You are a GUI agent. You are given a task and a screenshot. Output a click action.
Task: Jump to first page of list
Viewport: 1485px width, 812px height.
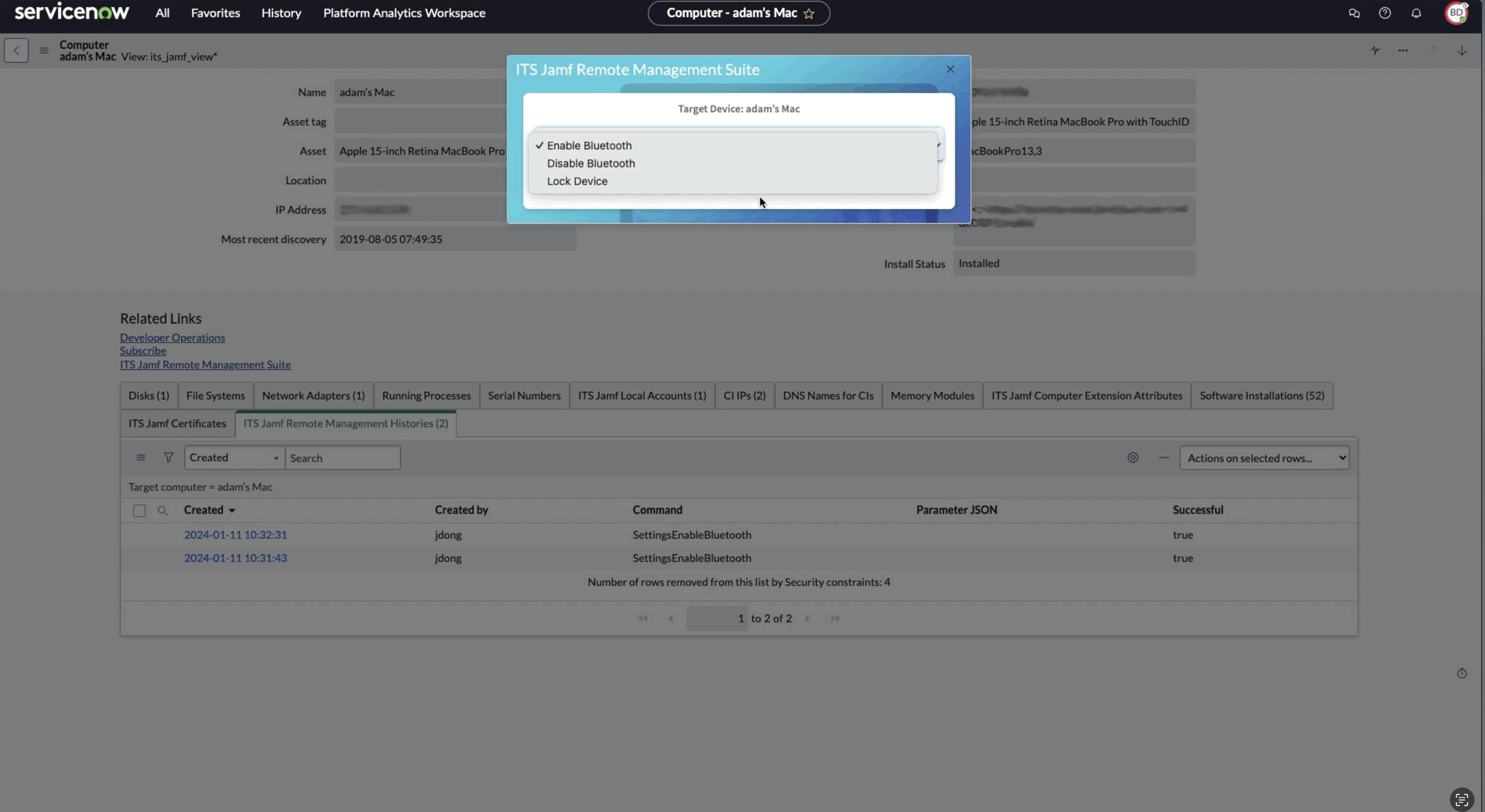coord(643,618)
